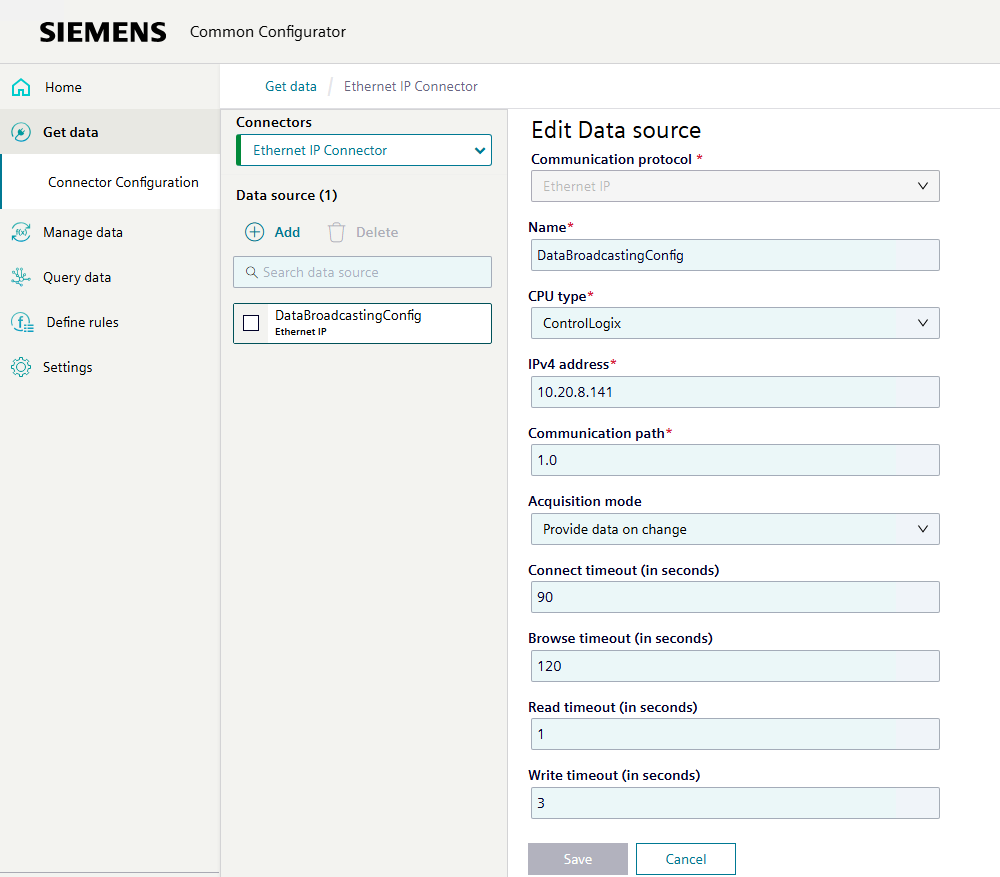Image resolution: width=1000 pixels, height=877 pixels.
Task: Expand the CPU type ControlLogix dropdown
Action: (735, 323)
